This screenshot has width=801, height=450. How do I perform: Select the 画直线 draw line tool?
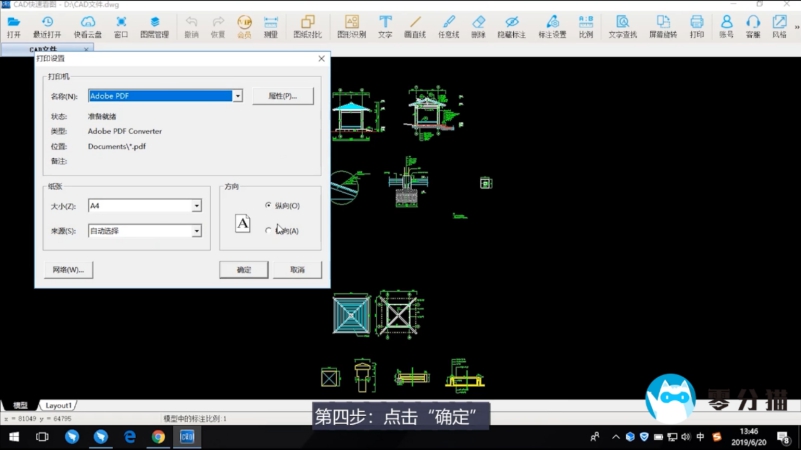414,27
